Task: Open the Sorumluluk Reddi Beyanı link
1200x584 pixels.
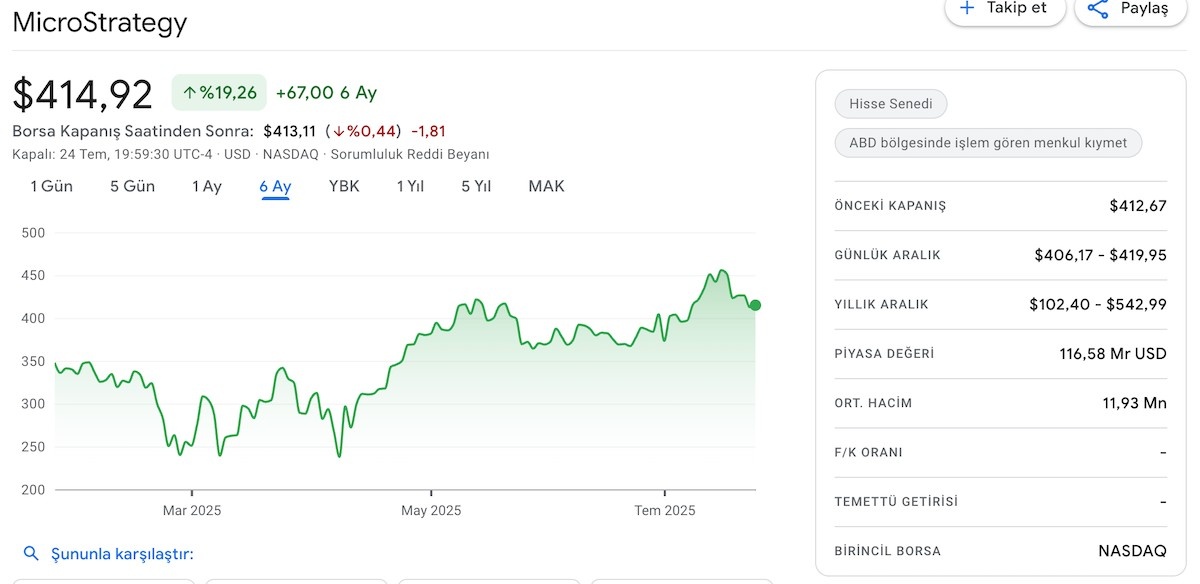Action: (410, 154)
